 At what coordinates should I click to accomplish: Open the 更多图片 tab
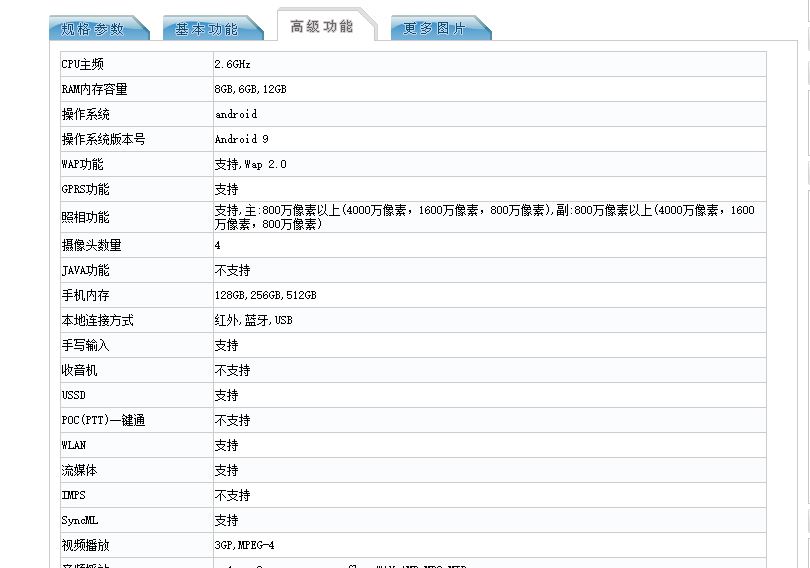click(435, 28)
